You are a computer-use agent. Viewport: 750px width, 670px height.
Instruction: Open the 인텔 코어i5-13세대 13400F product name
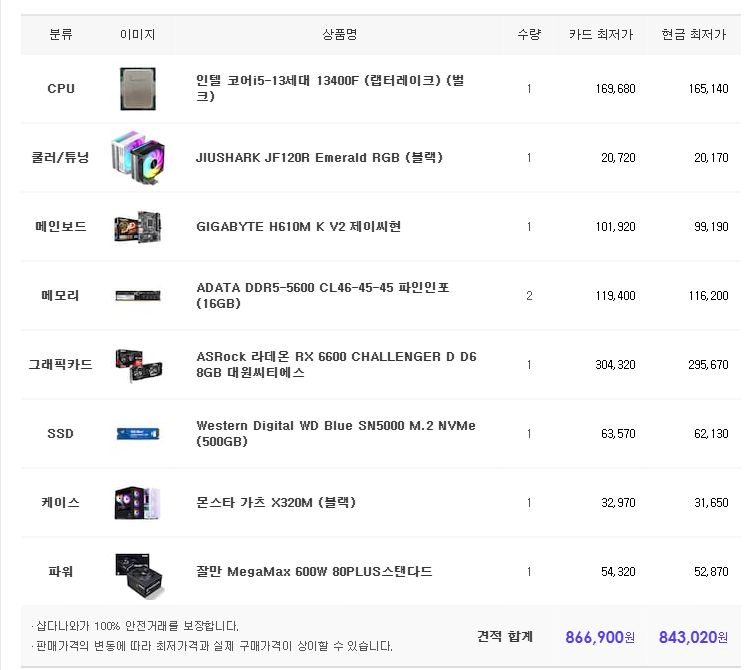point(330,88)
